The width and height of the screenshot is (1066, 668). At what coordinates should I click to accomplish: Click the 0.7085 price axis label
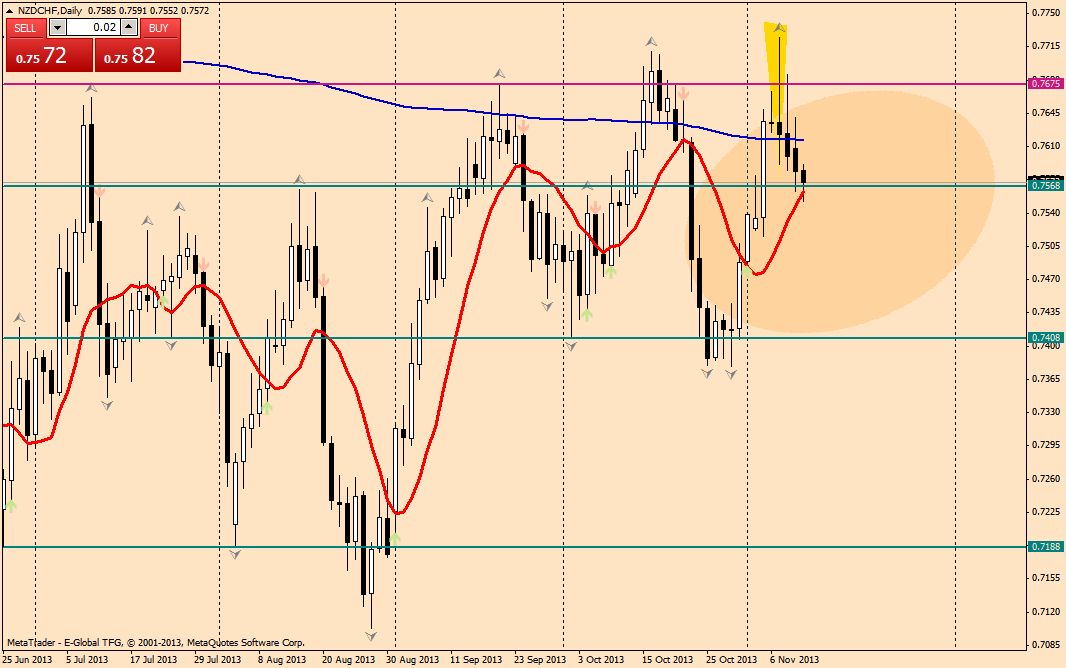tap(1046, 645)
